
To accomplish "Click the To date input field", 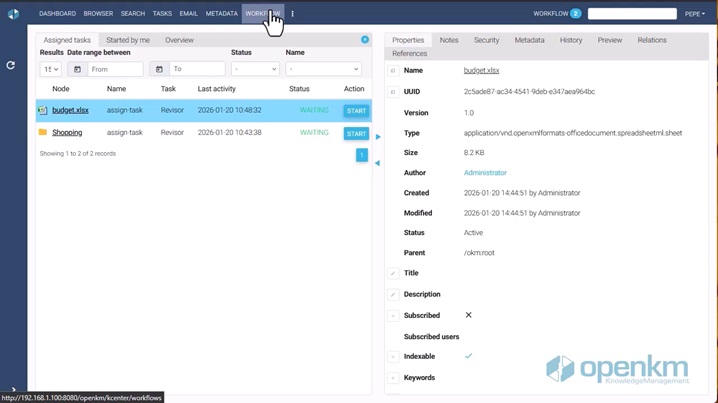I will [197, 69].
